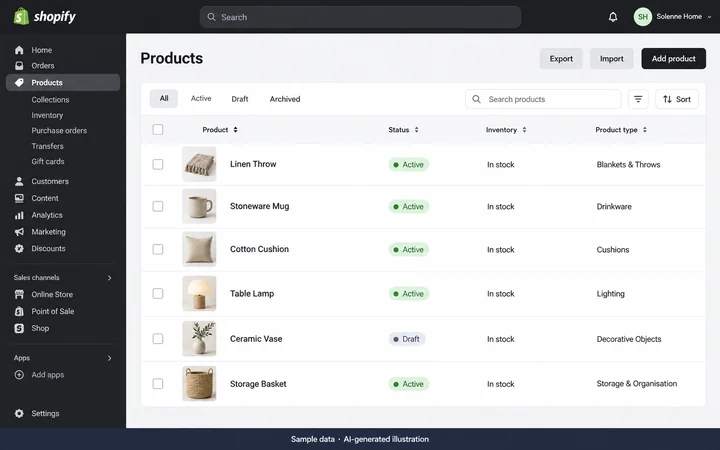Screen dimensions: 720x450
Task: Click the Active badge for Storage Basket
Action: tap(409, 384)
